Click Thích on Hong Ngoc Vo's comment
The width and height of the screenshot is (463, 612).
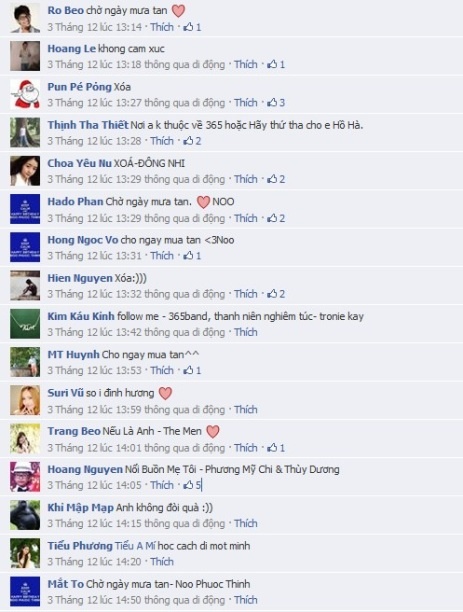[162, 256]
